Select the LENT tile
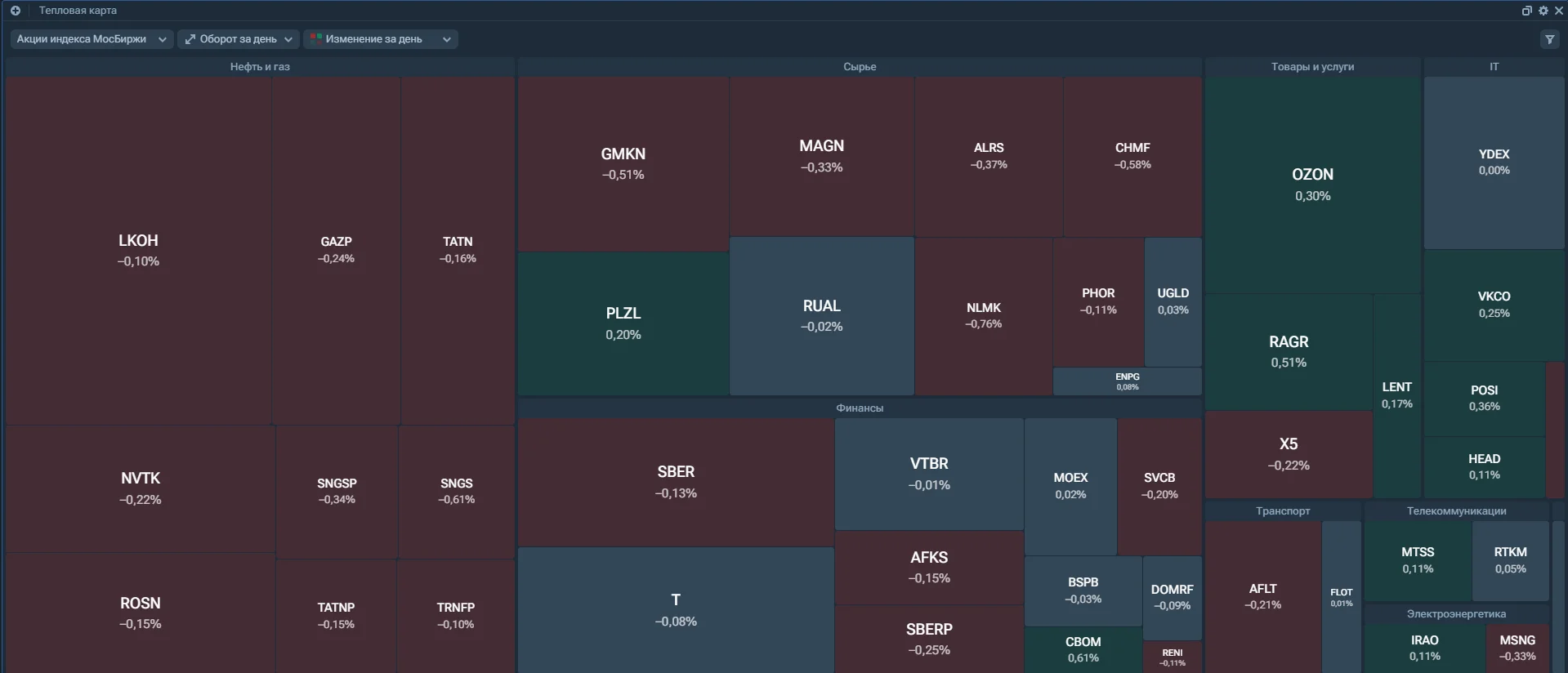Screen dimensions: 1568x673 click(x=1397, y=395)
